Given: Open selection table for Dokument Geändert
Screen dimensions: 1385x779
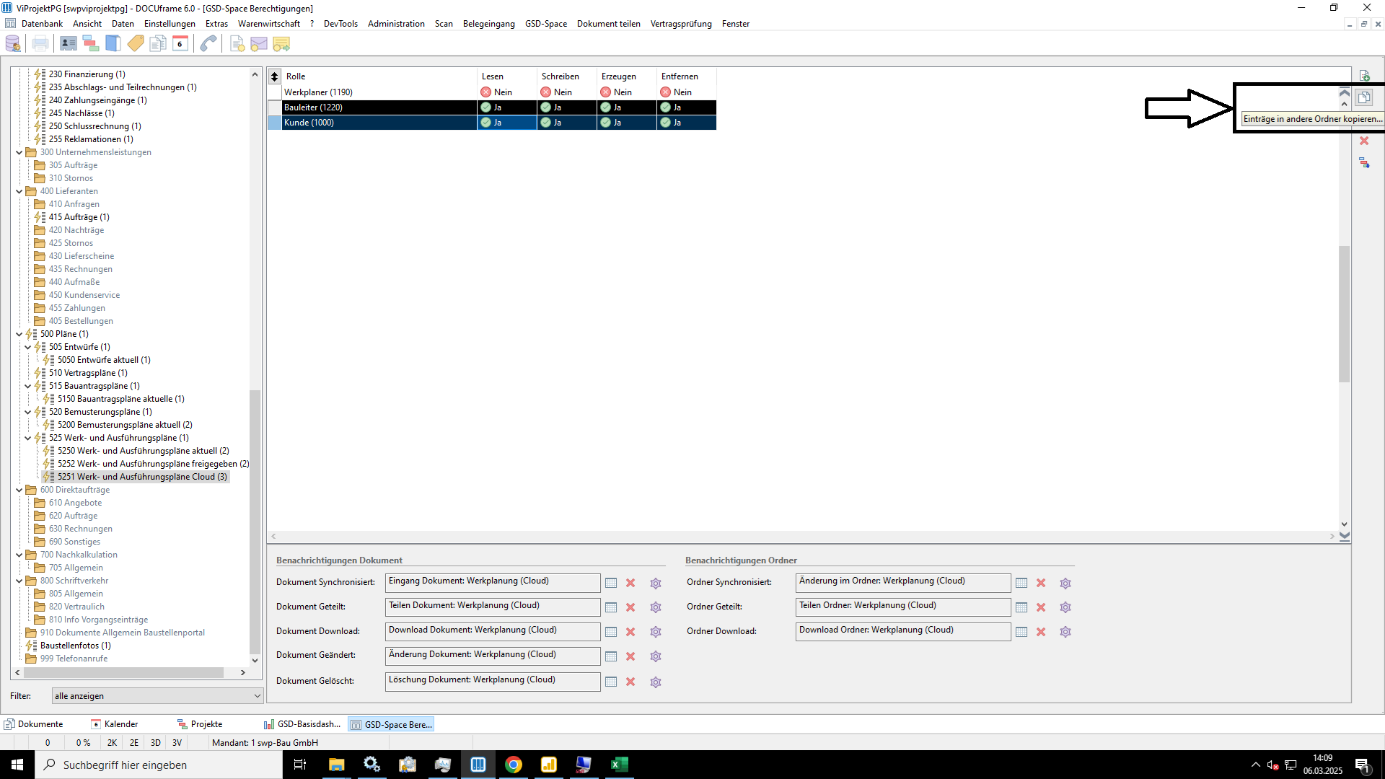Looking at the screenshot, I should point(611,657).
